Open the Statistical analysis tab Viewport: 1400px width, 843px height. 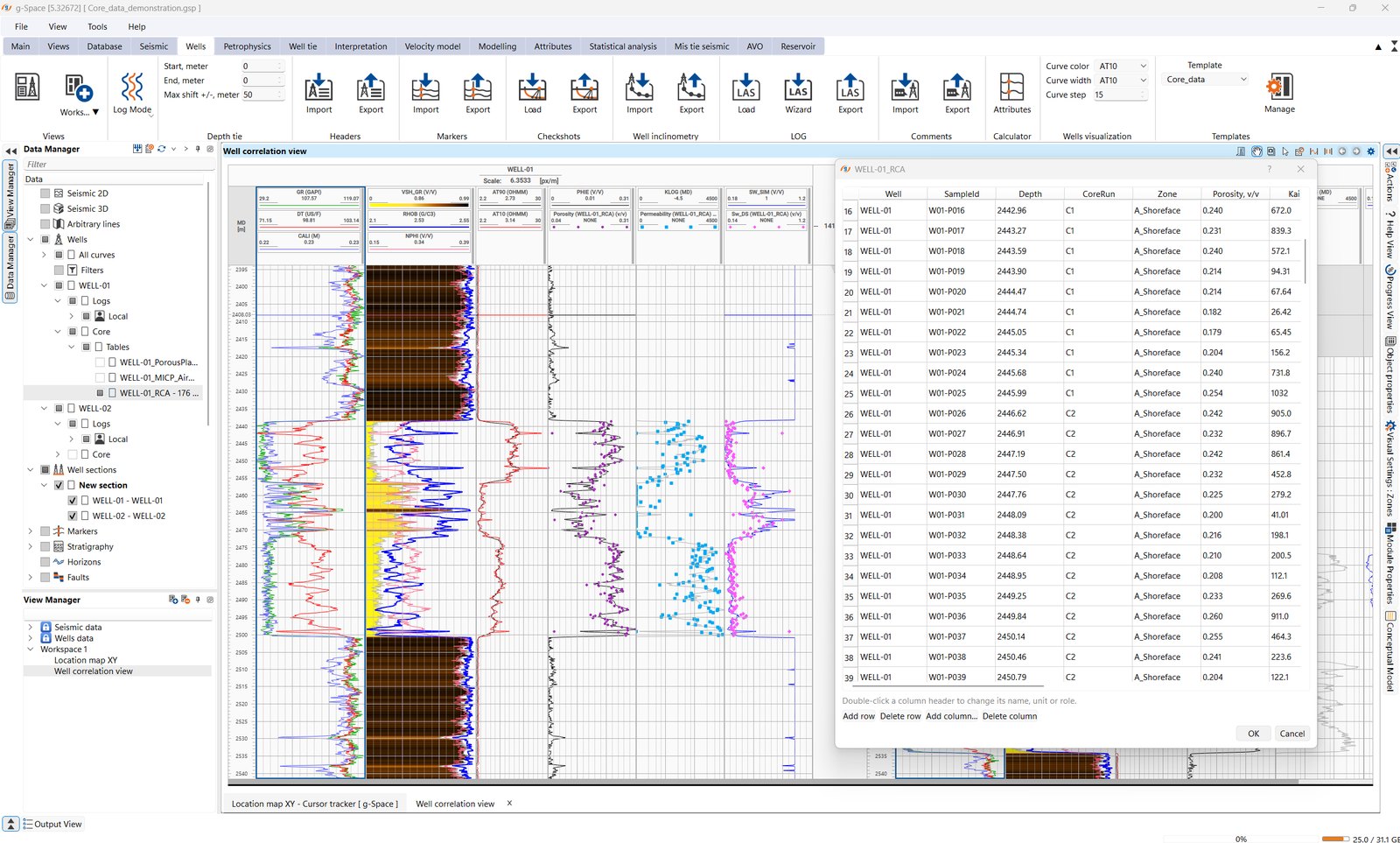pyautogui.click(x=622, y=46)
